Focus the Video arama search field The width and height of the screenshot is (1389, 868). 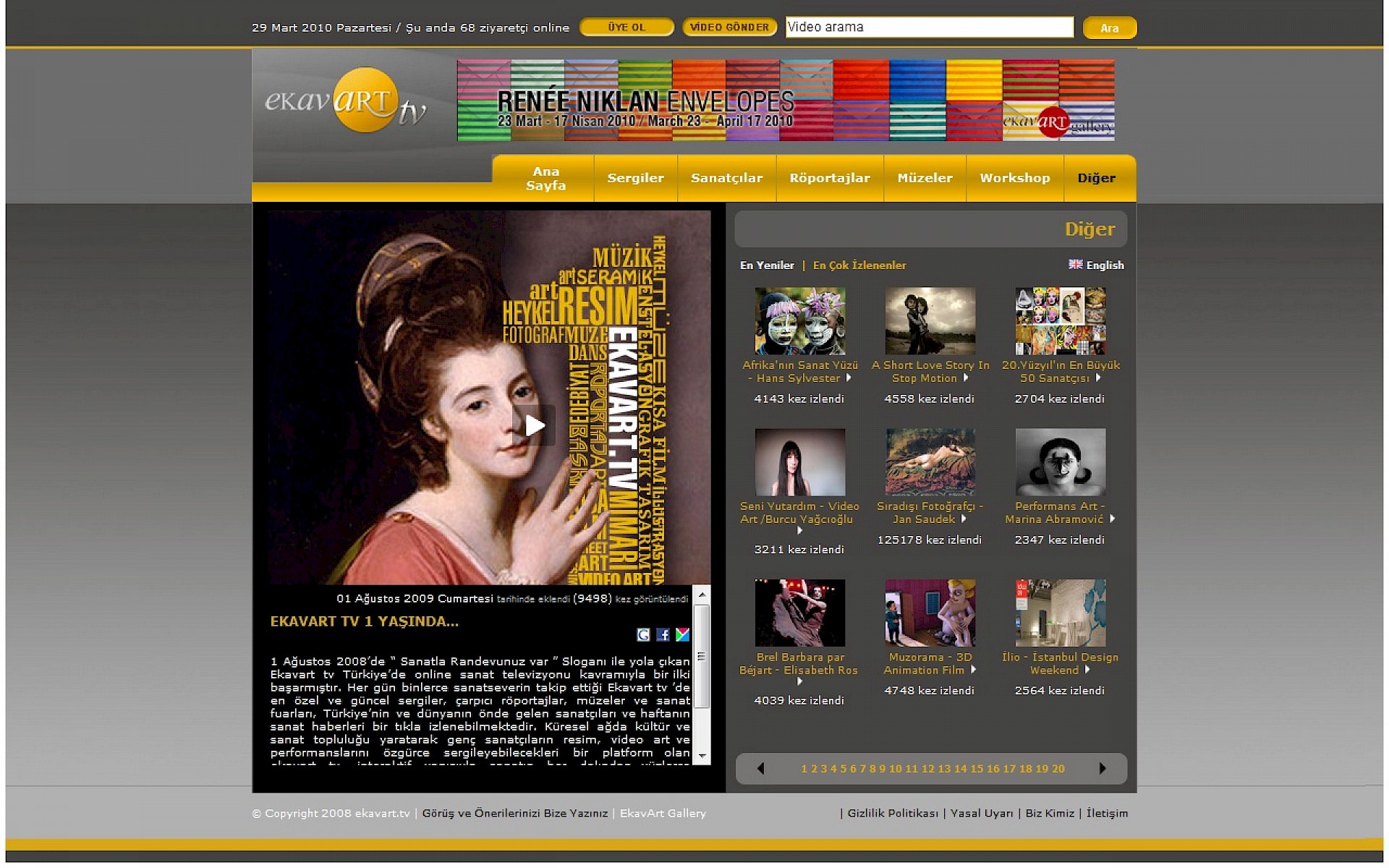point(929,27)
